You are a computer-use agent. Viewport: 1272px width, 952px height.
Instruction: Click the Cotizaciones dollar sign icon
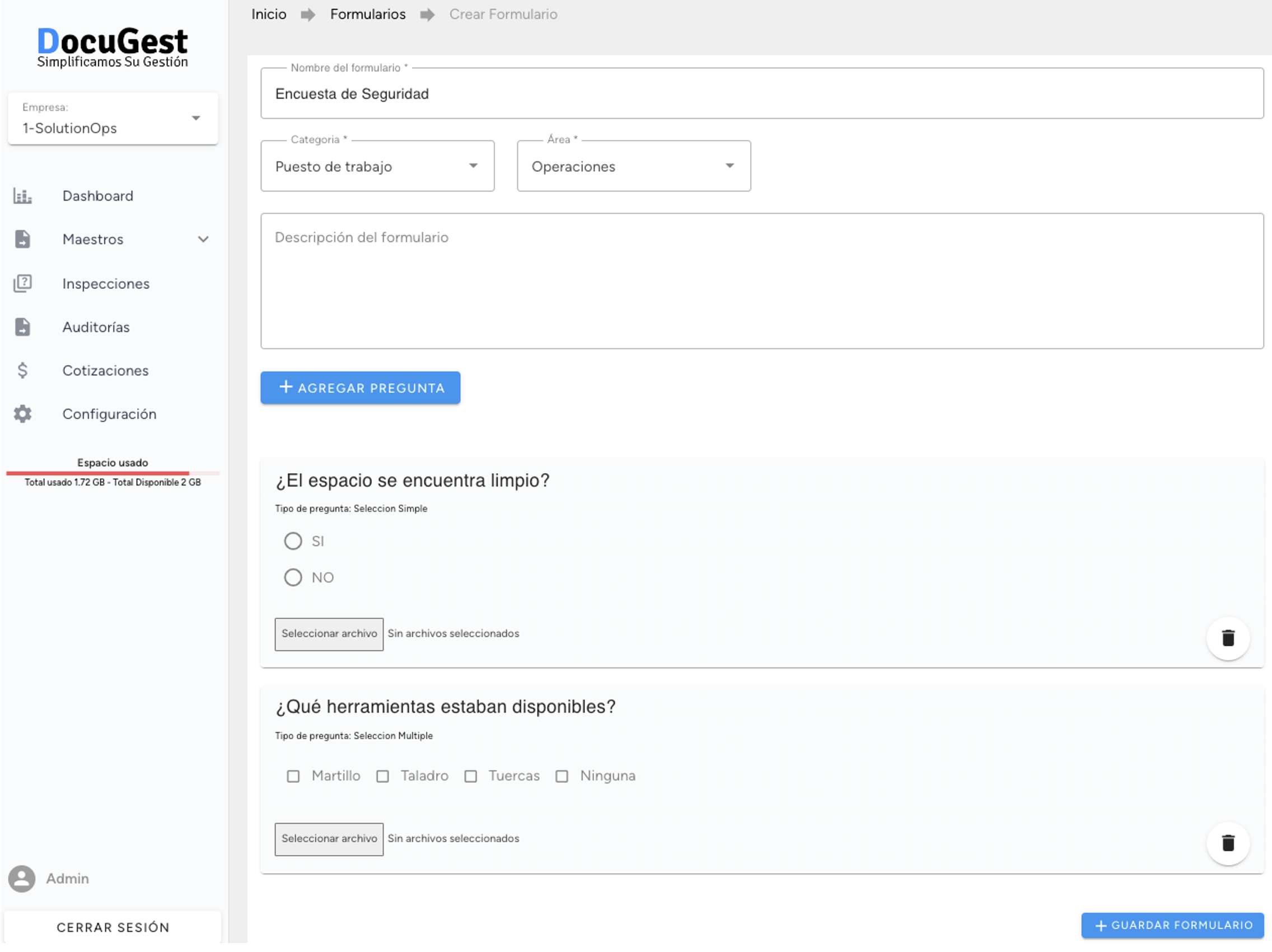pos(22,371)
